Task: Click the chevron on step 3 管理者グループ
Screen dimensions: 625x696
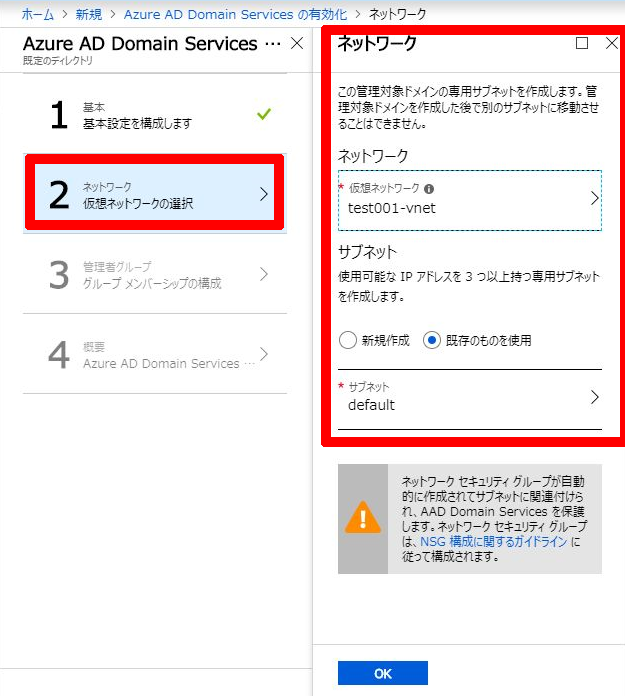Action: pos(264,274)
